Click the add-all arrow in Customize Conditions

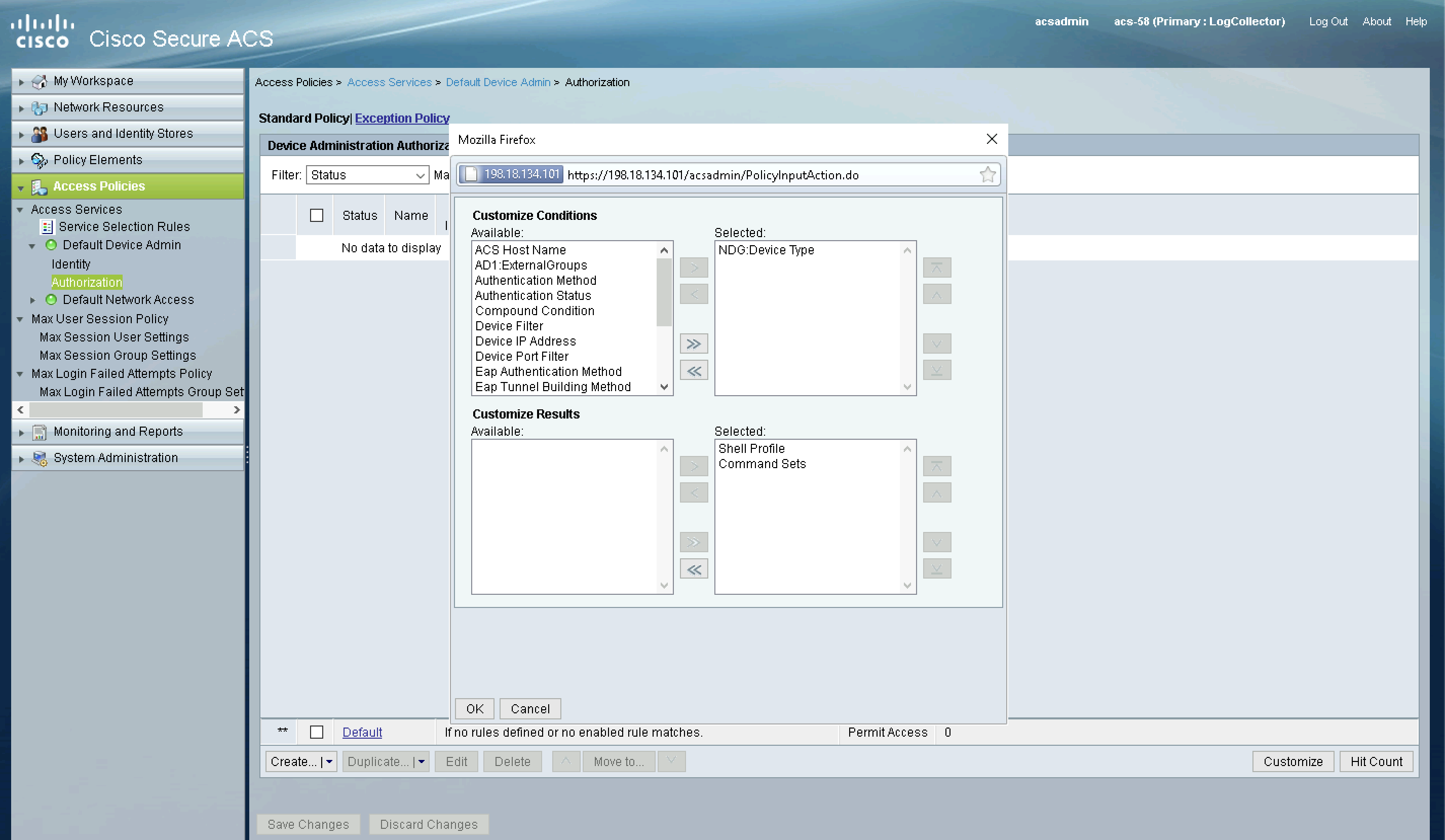tap(693, 344)
